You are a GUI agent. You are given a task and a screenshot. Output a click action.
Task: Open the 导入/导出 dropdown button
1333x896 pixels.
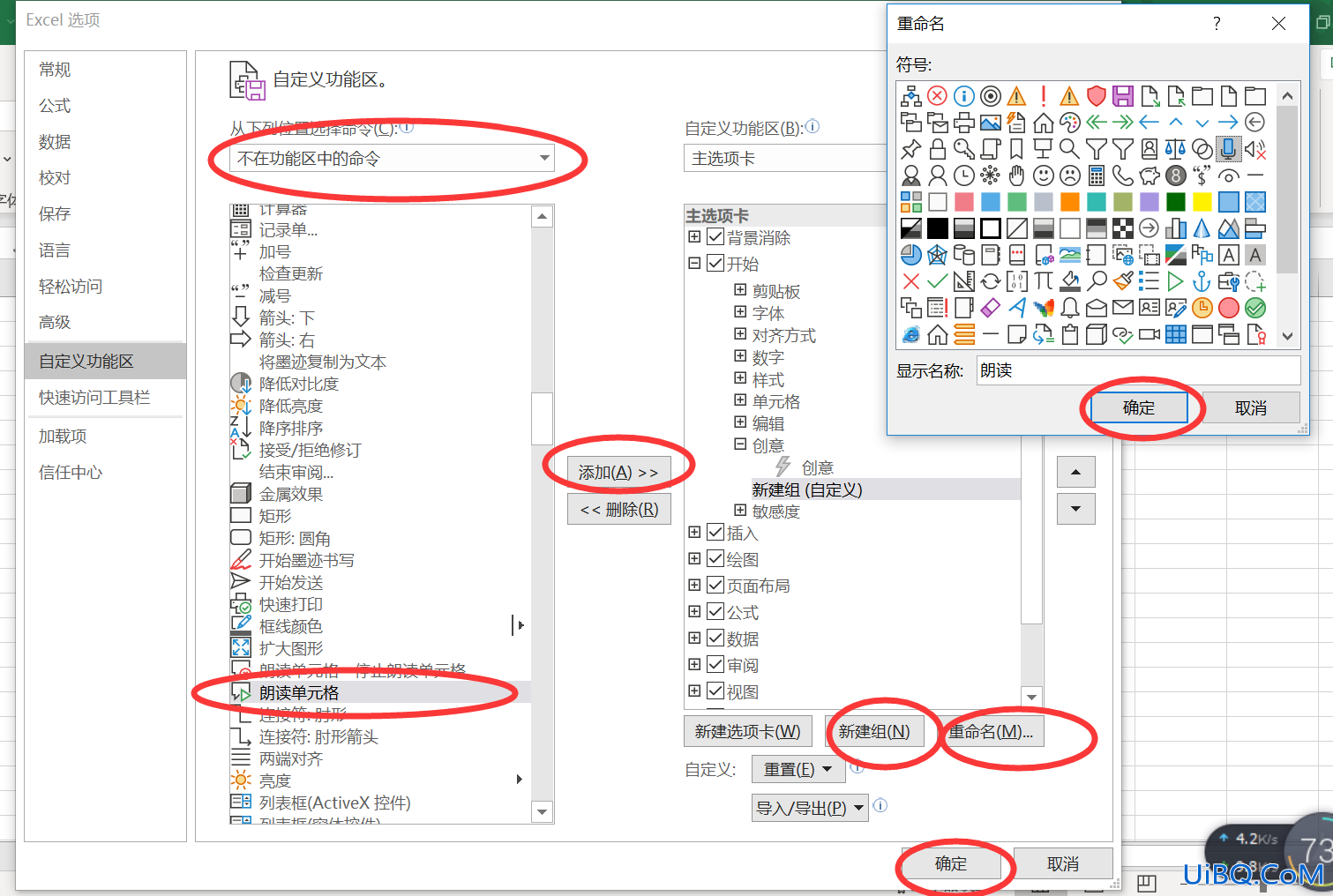[810, 808]
